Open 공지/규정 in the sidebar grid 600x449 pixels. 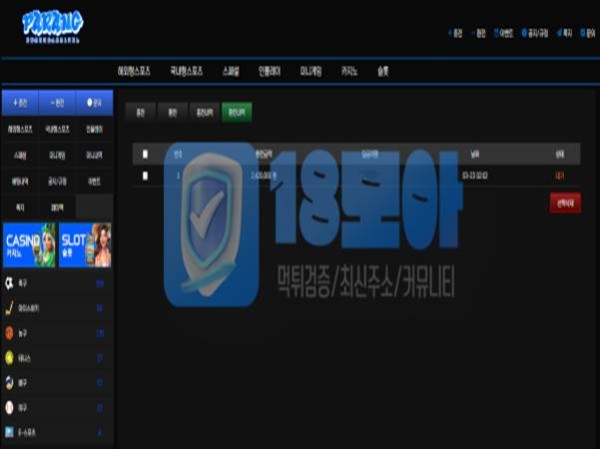click(57, 181)
